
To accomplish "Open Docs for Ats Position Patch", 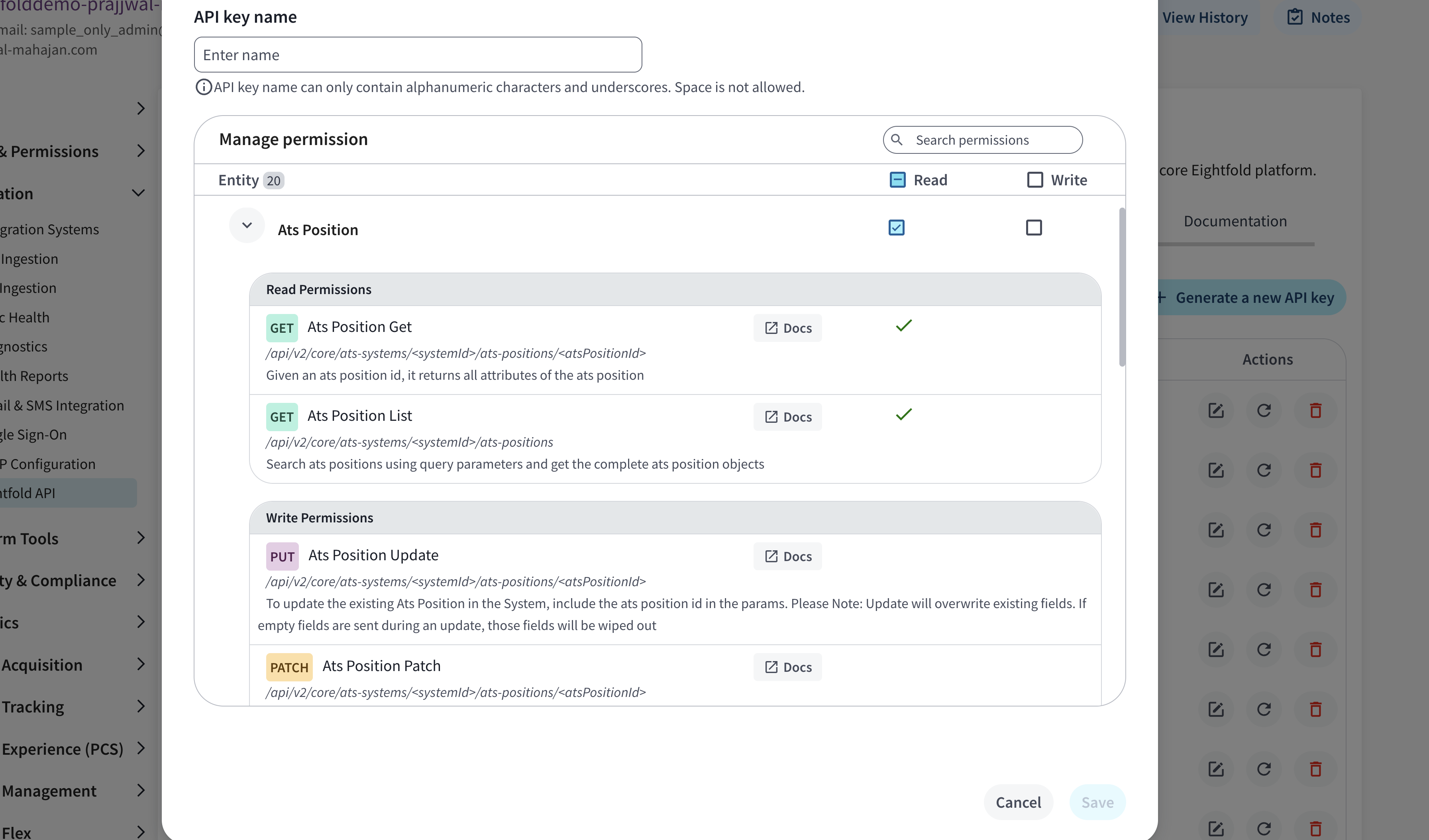I will tap(788, 667).
